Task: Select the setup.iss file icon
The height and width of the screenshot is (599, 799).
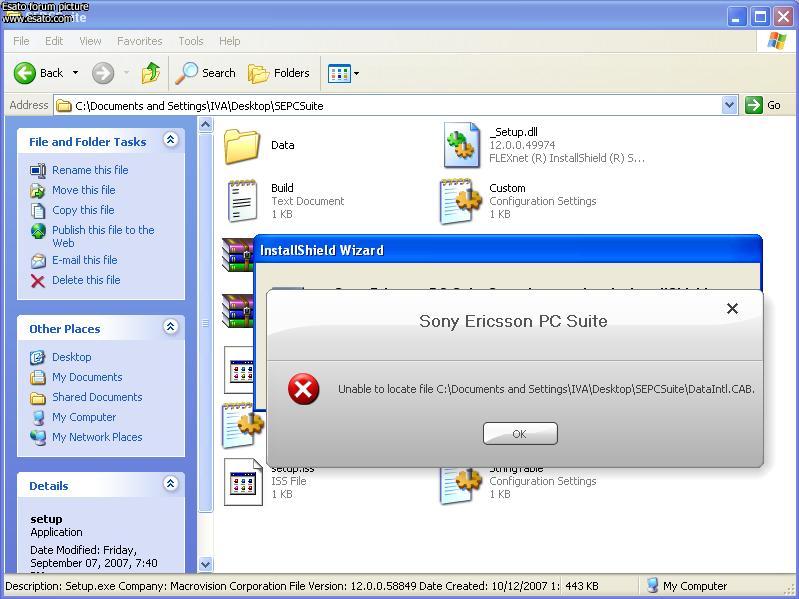Action: (x=243, y=482)
